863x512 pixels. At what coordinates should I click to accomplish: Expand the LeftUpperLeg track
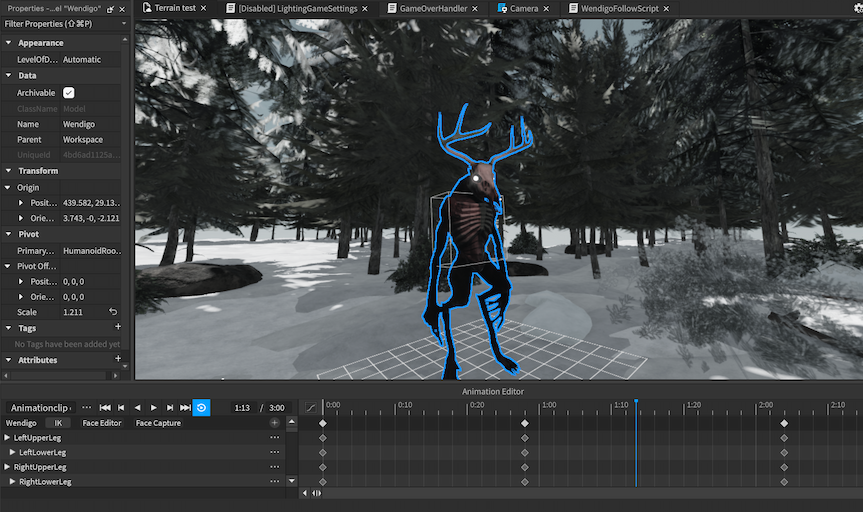tap(7, 437)
